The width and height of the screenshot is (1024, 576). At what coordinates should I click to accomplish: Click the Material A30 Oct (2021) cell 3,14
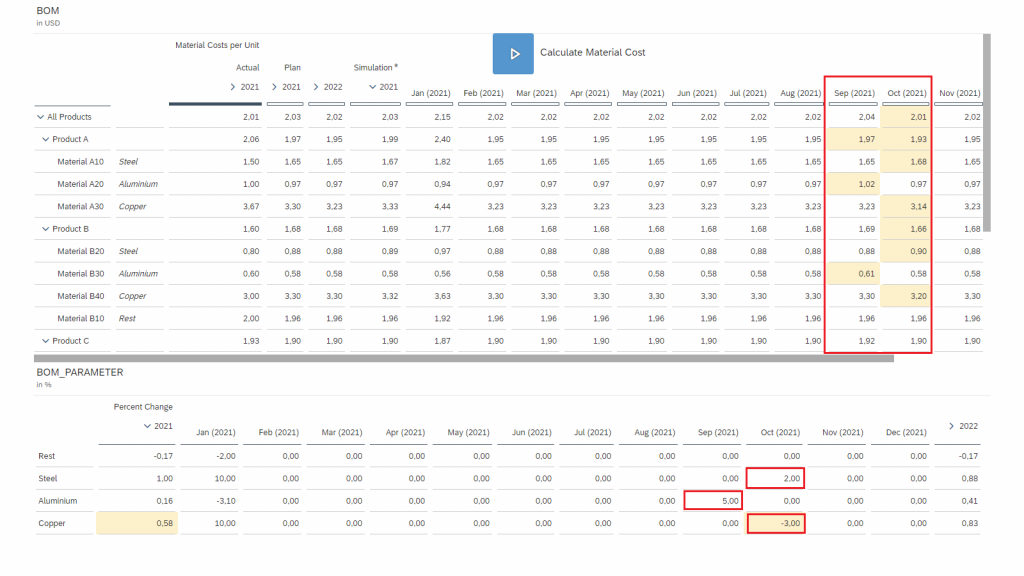click(904, 206)
